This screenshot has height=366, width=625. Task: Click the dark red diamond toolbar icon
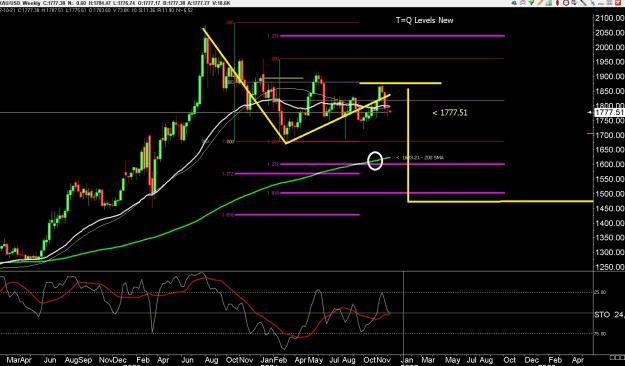[558, 3]
